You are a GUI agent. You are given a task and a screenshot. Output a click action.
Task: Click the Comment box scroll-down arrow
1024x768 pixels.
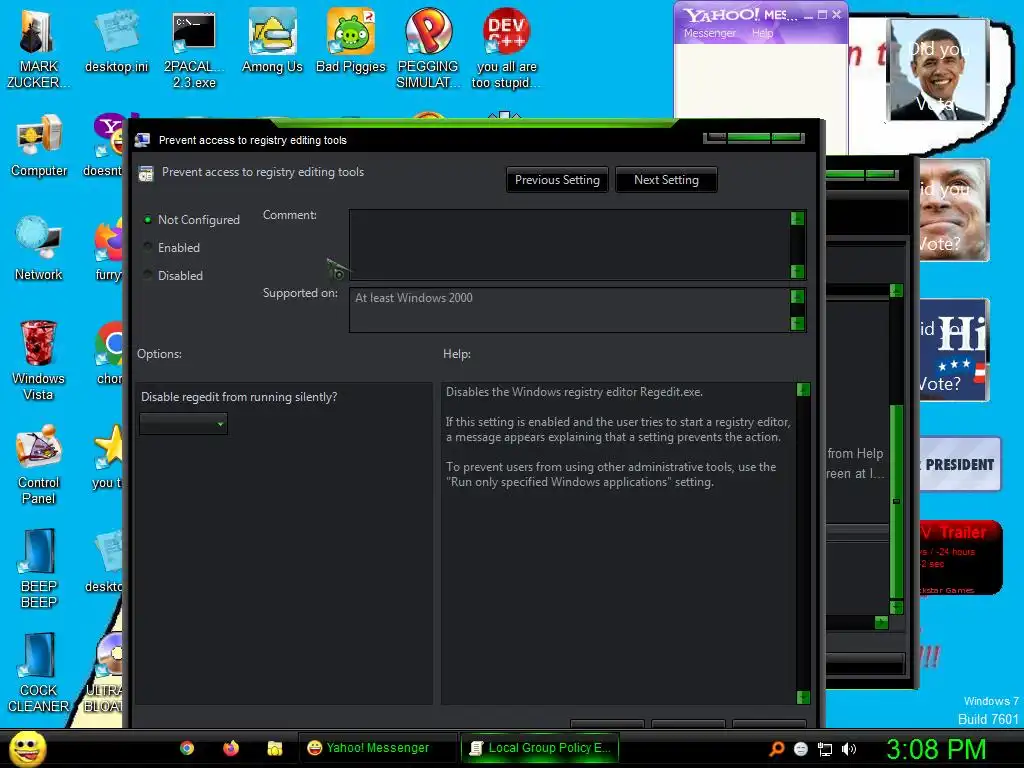click(x=797, y=270)
